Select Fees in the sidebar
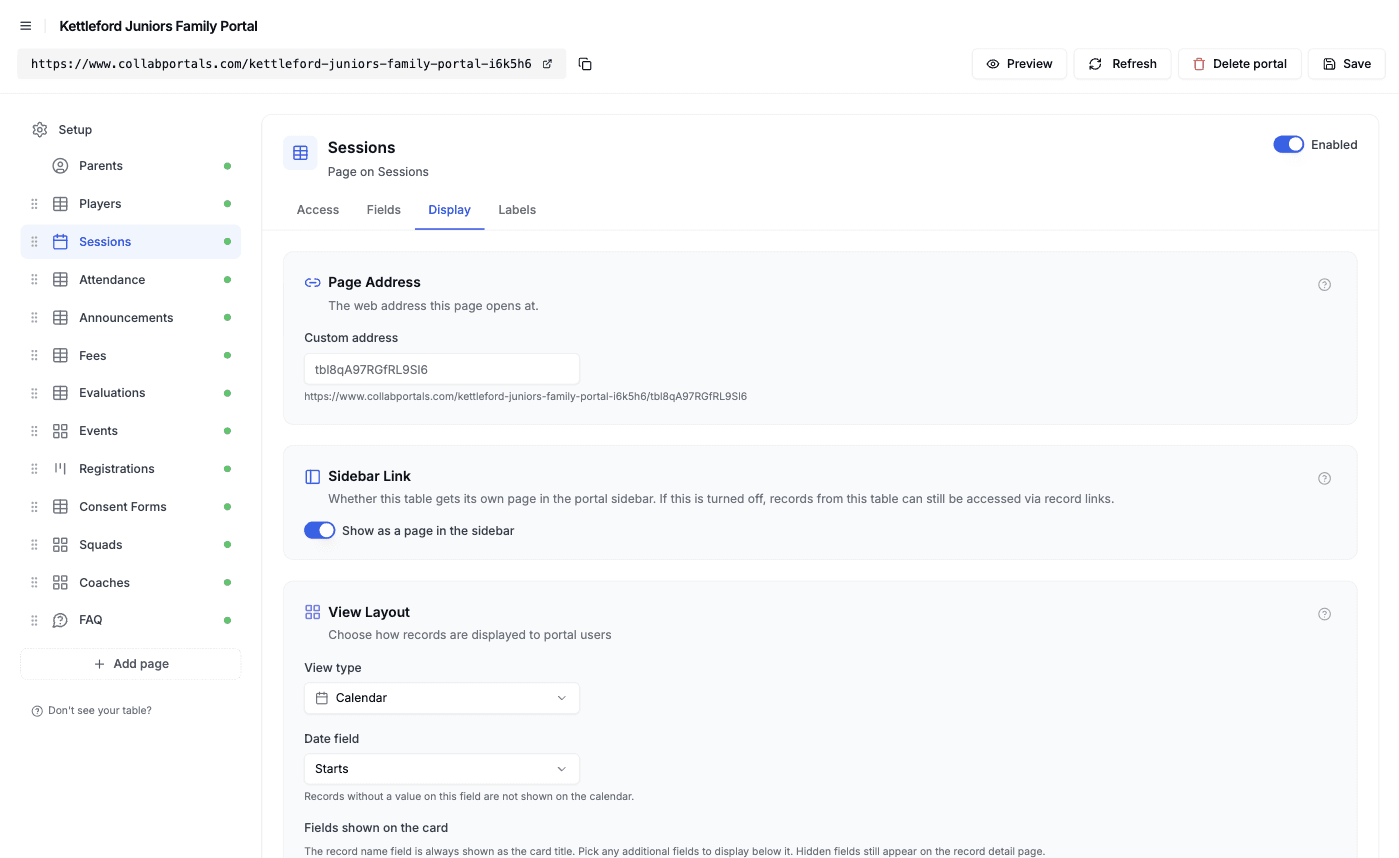The image size is (1399, 858). click(131, 356)
